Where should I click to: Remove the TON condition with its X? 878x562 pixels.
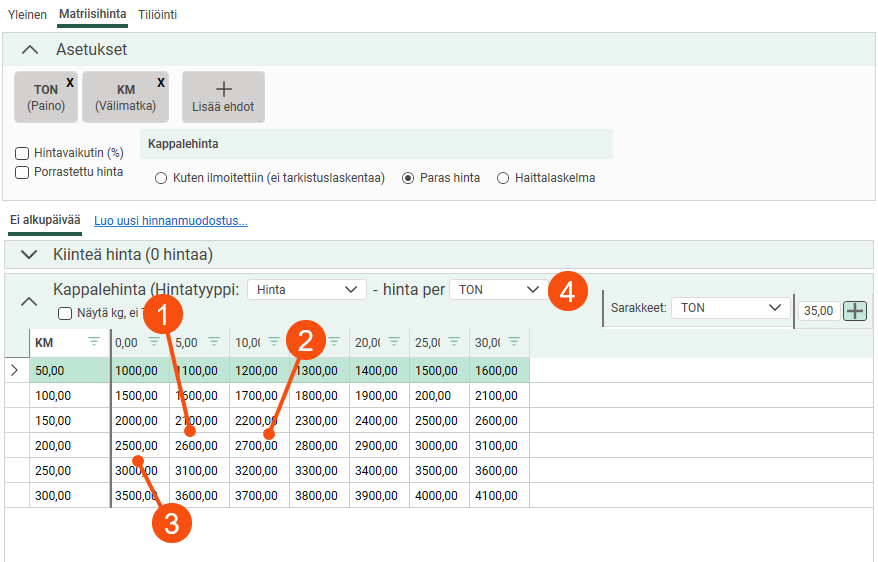(70, 82)
